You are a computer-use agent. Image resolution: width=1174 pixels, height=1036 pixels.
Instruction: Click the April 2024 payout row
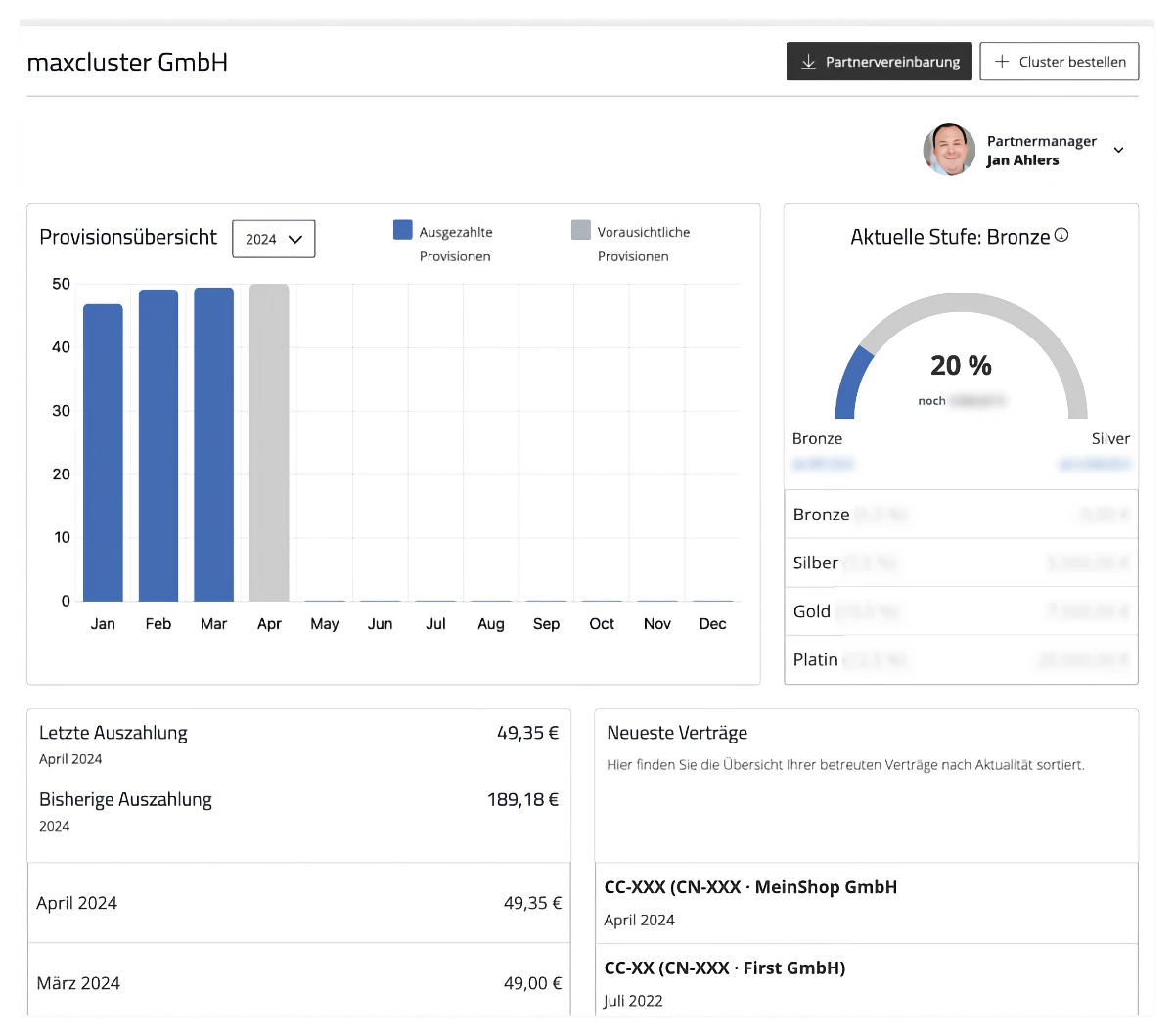pyautogui.click(x=299, y=903)
